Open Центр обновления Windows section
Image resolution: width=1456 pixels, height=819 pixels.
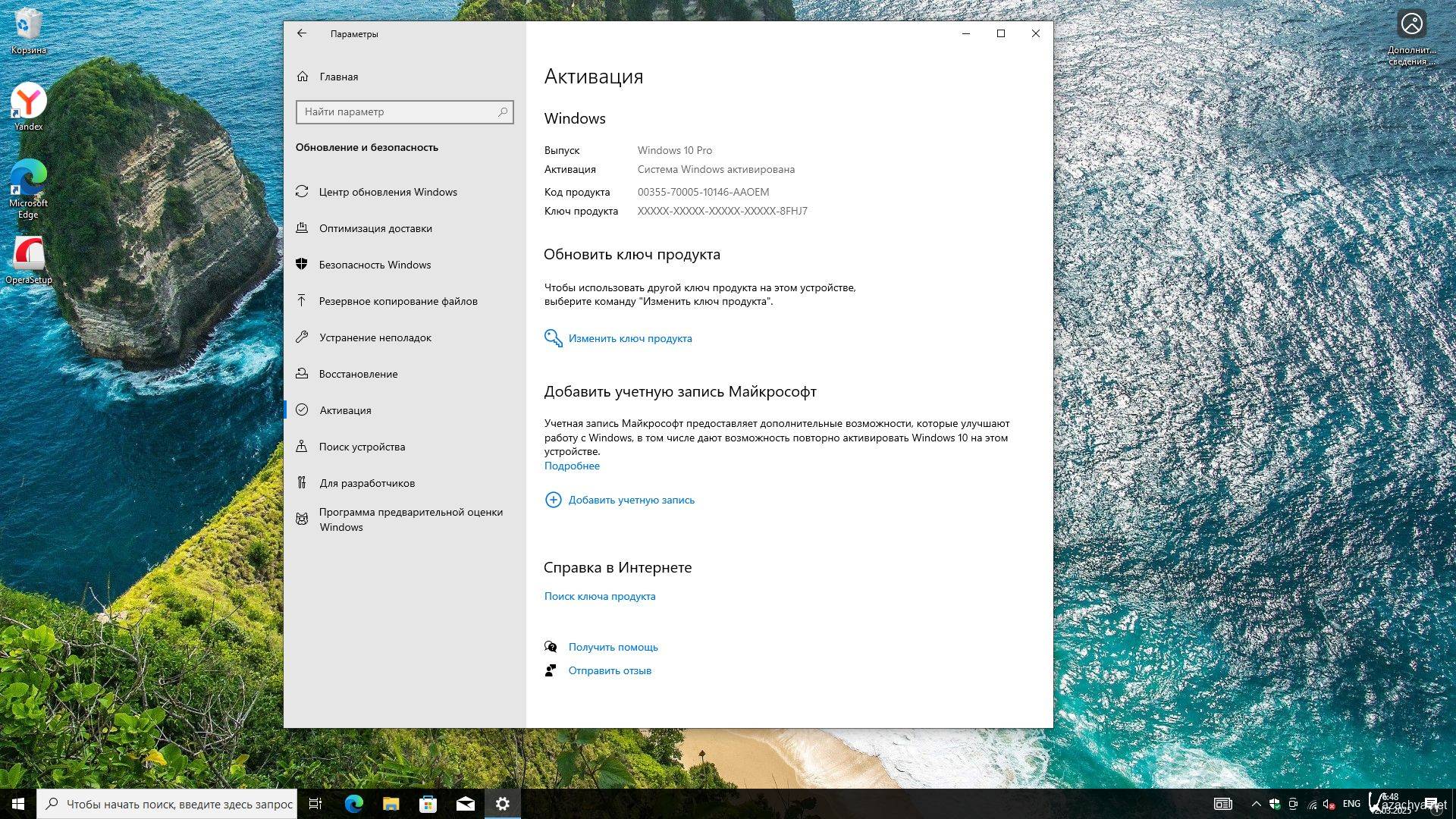pyautogui.click(x=388, y=192)
